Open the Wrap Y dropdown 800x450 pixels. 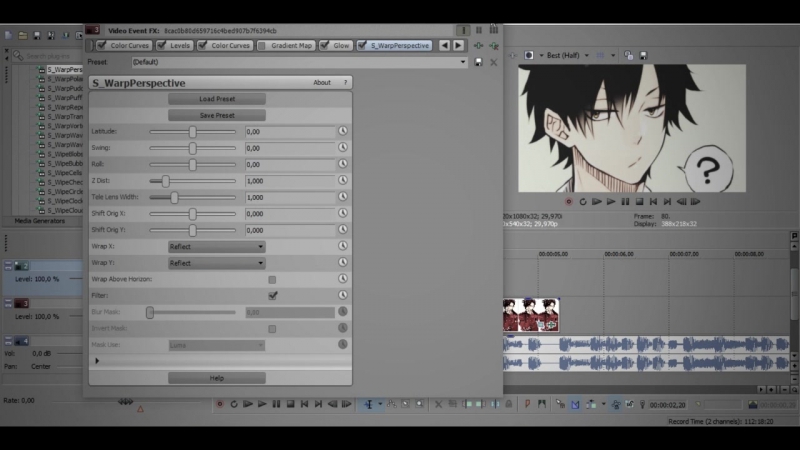[x=217, y=263]
